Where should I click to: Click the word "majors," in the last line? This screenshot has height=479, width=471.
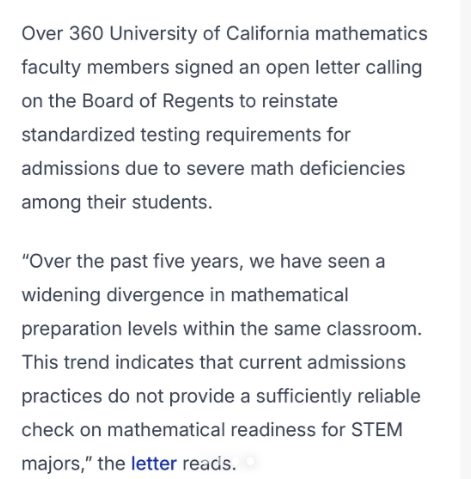click(57, 464)
